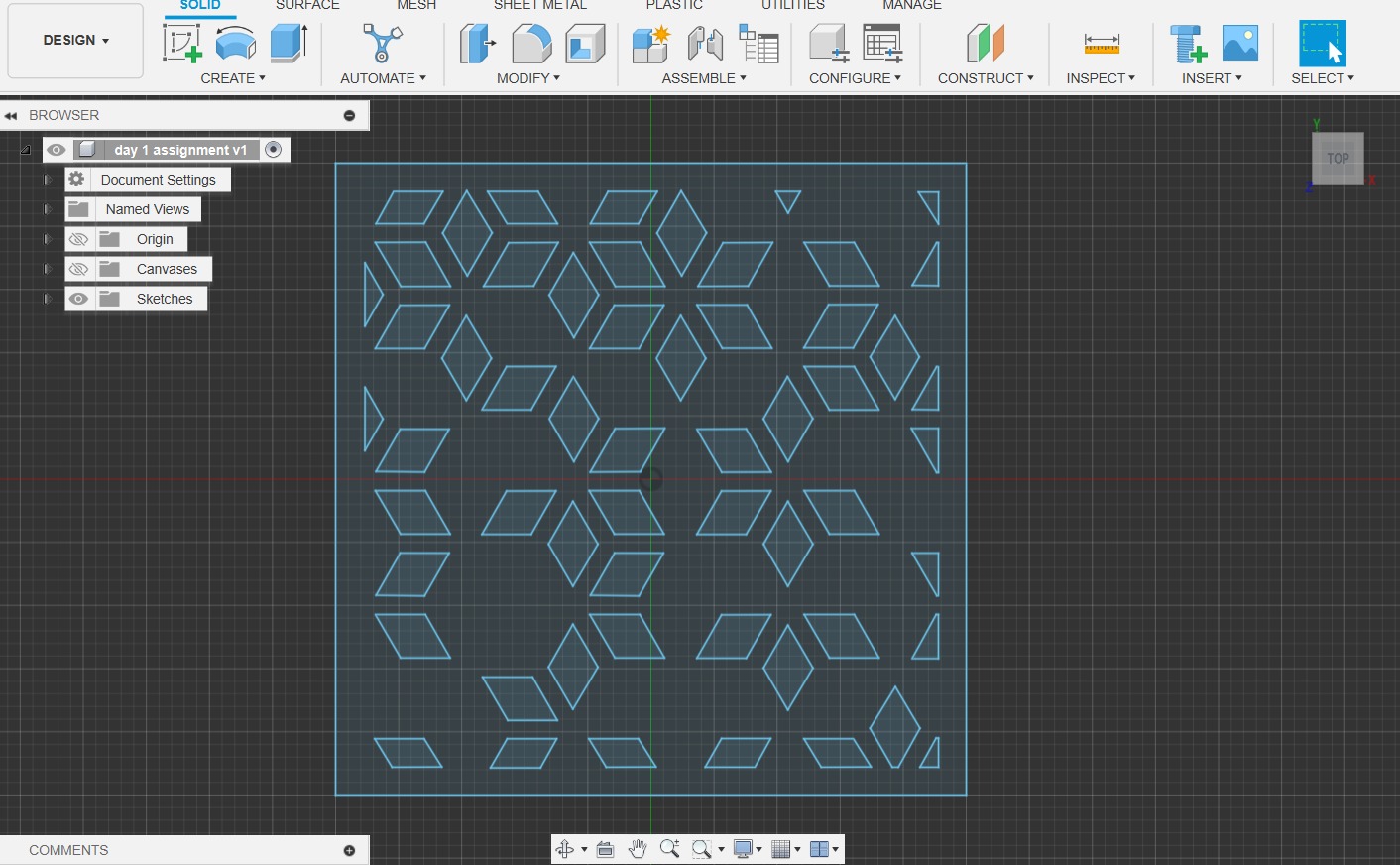The image size is (1400, 865).
Task: Show the hidden Origin folder
Action: click(x=79, y=239)
